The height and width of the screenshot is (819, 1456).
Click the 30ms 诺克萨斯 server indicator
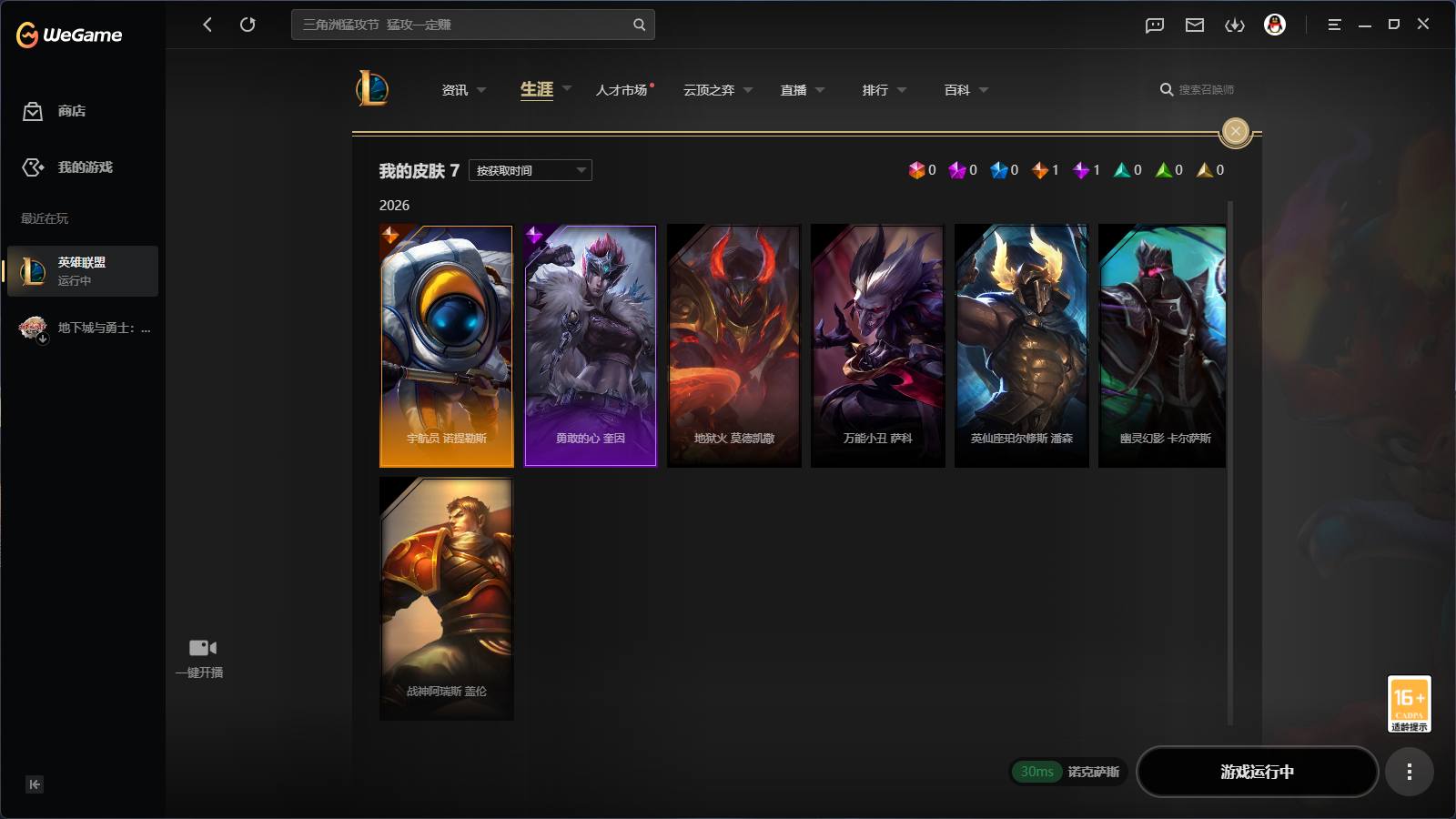[1068, 772]
